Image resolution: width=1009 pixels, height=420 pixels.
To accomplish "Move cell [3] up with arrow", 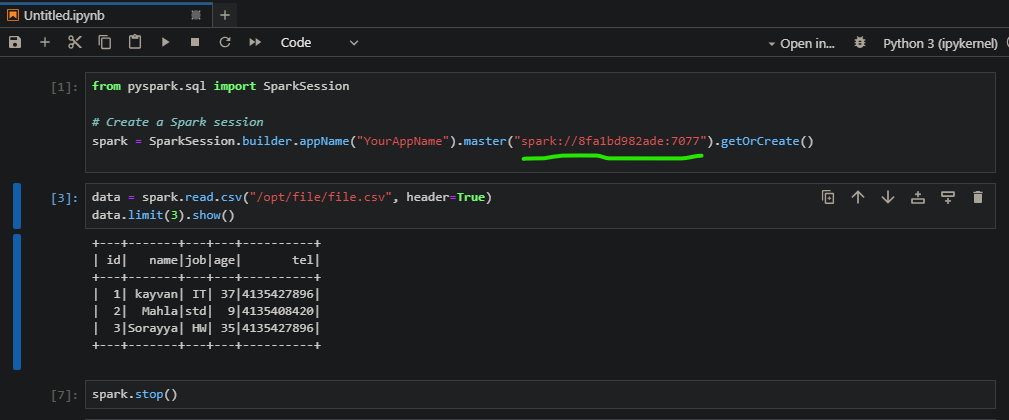I will coord(858,197).
